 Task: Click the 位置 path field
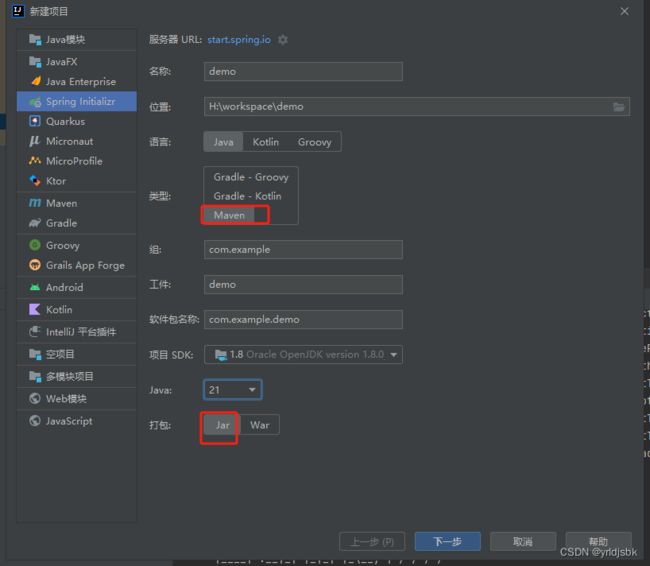(x=417, y=107)
